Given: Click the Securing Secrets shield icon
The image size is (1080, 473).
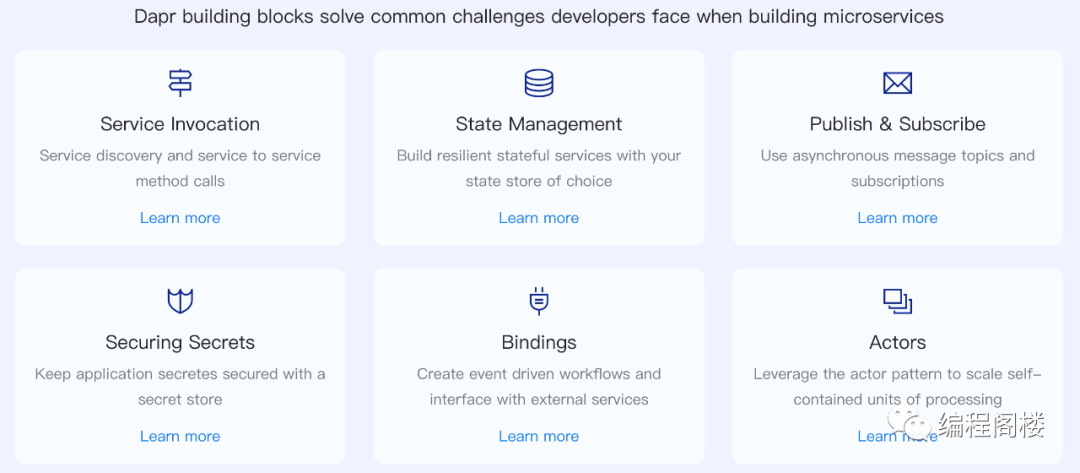Looking at the screenshot, I should pyautogui.click(x=180, y=301).
